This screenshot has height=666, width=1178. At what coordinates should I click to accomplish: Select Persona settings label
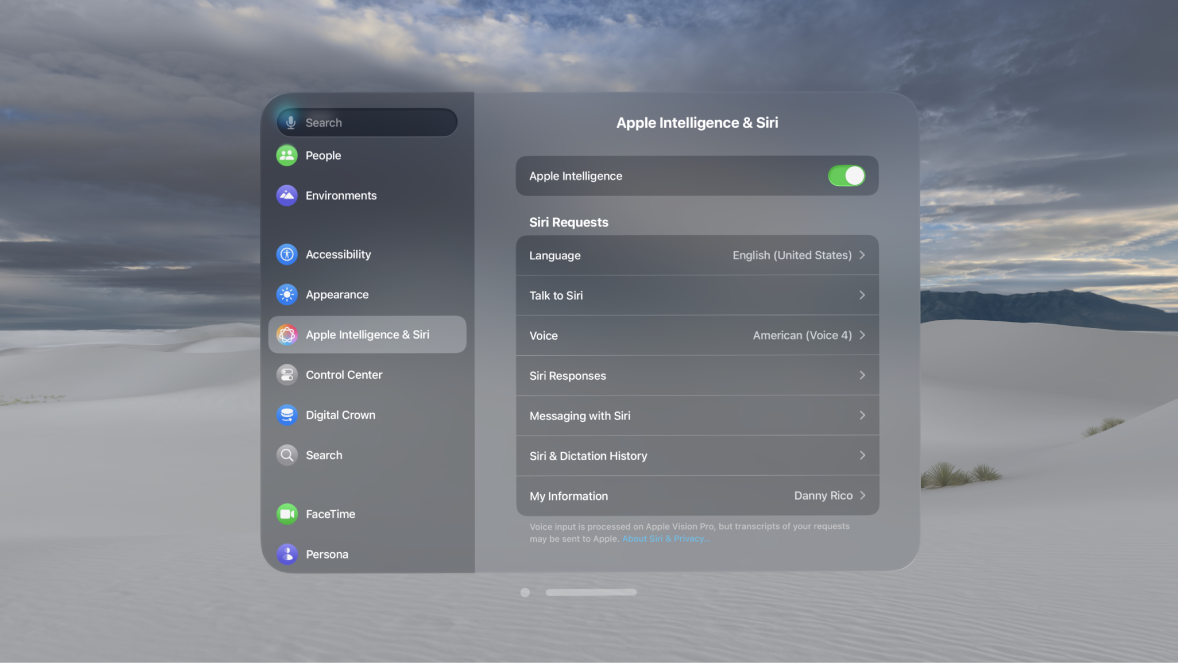[327, 554]
